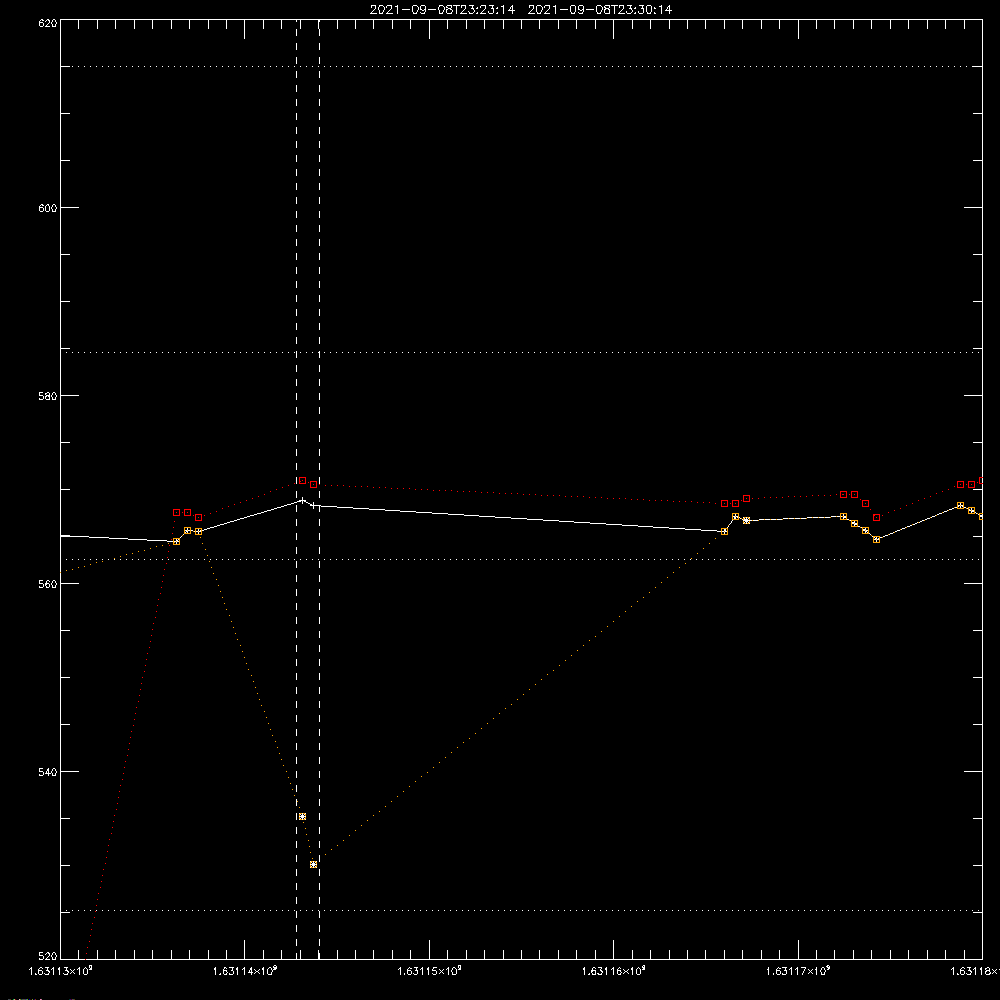Pick the lowest orange outlier data point

click(x=313, y=864)
